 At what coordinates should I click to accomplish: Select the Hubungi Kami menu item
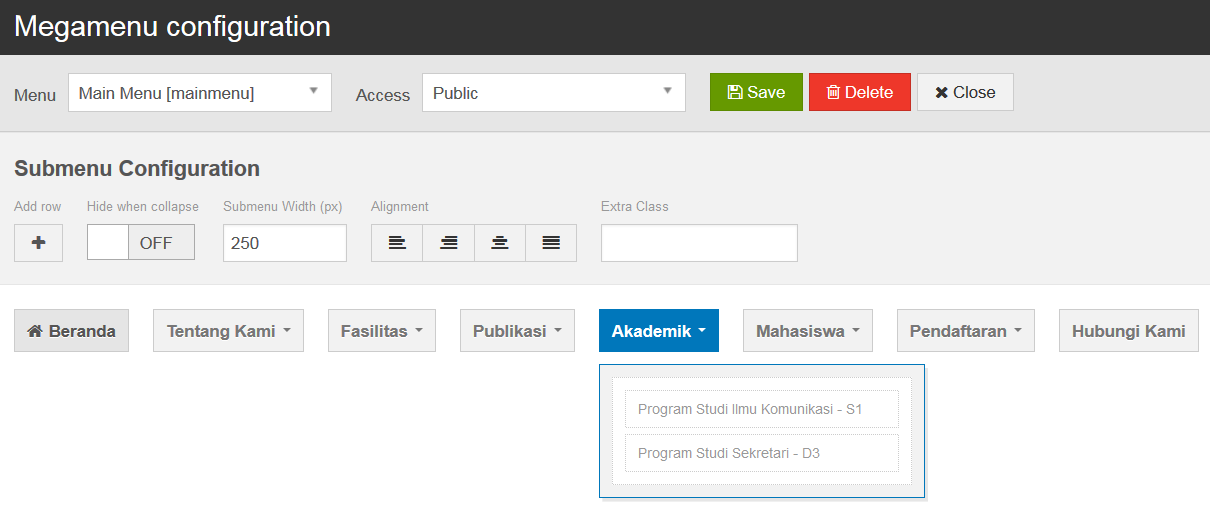[1128, 331]
